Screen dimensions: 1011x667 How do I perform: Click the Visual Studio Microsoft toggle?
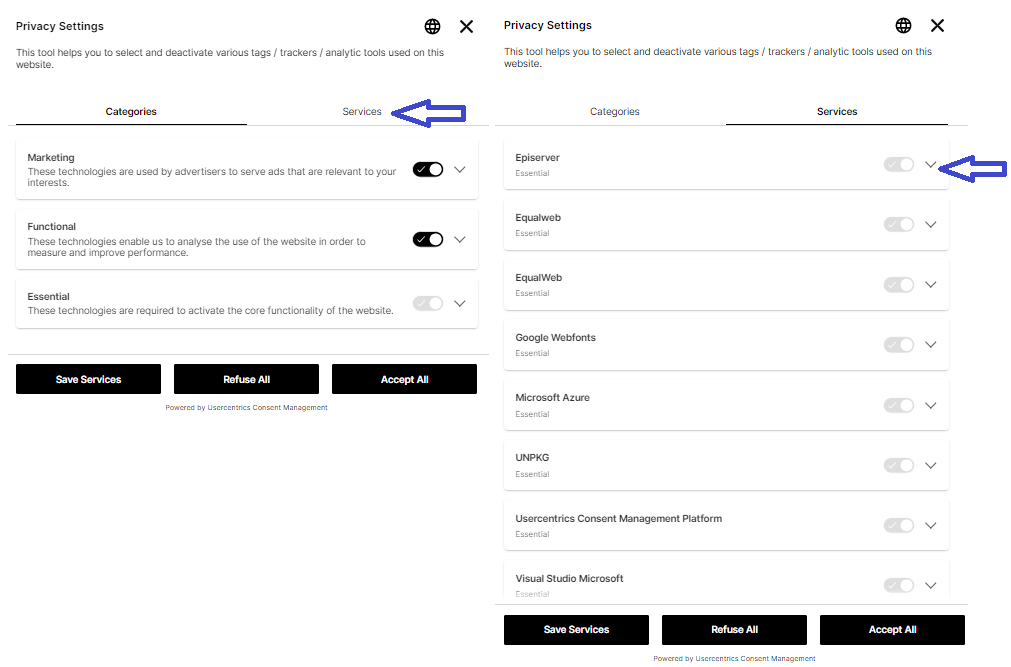coord(899,585)
